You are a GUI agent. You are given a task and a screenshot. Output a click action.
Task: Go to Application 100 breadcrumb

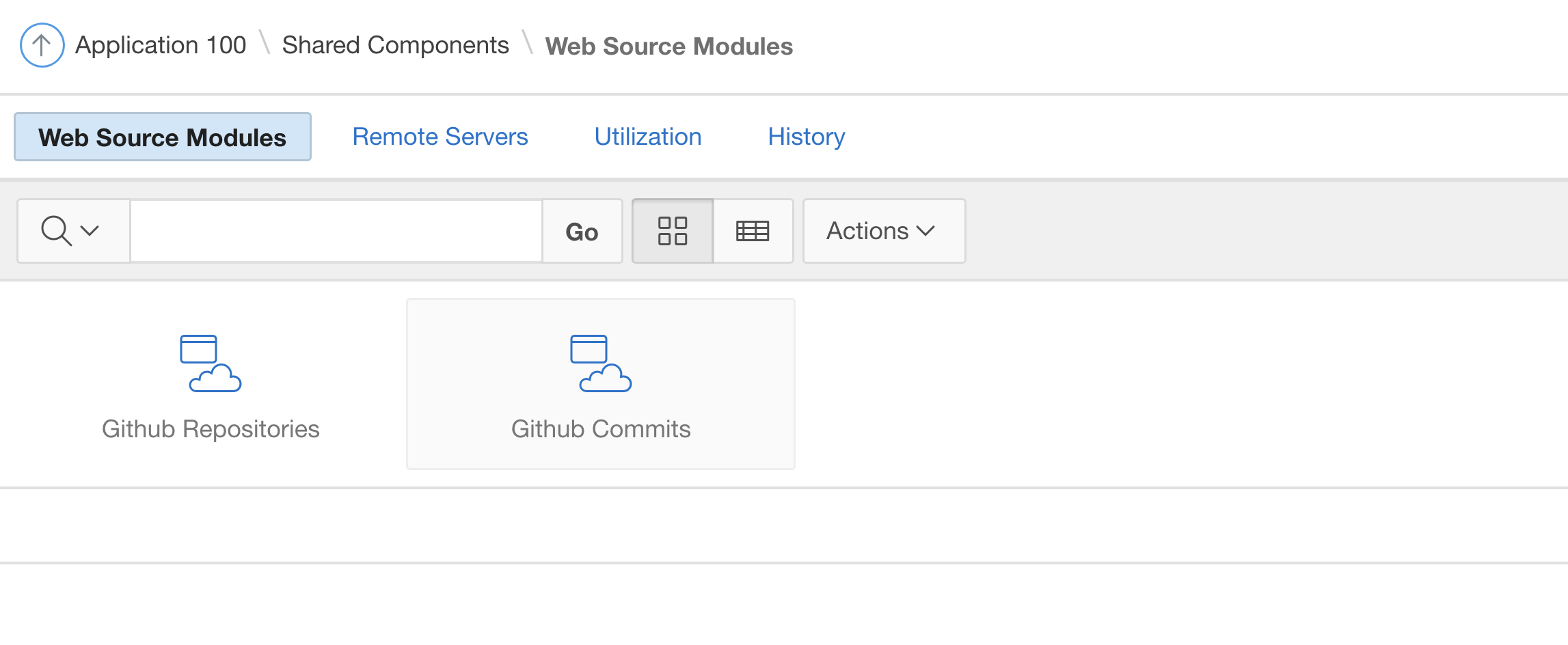point(161,45)
